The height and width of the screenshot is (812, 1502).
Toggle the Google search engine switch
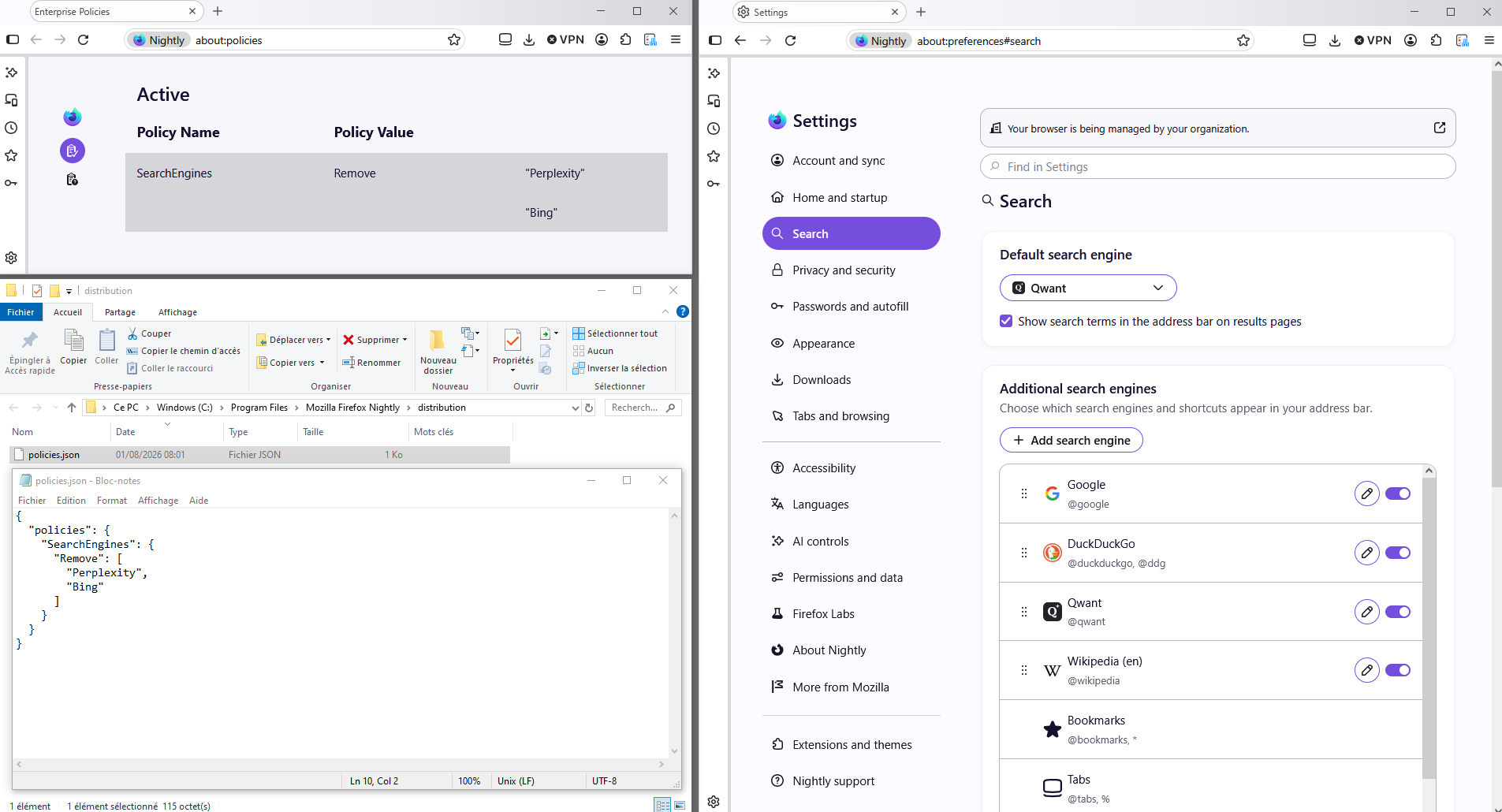click(x=1398, y=494)
